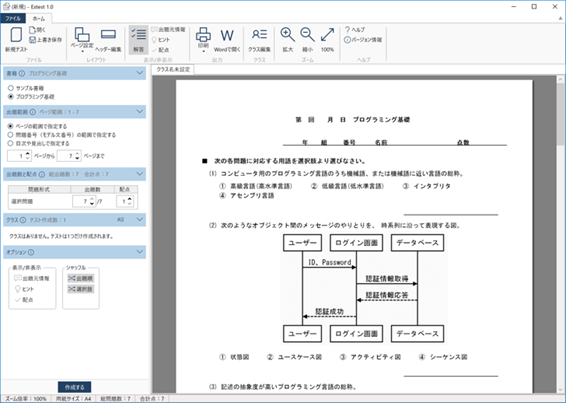Switch to the クラス名未設定 document tab
This screenshot has height=403, width=566.
pos(173,69)
